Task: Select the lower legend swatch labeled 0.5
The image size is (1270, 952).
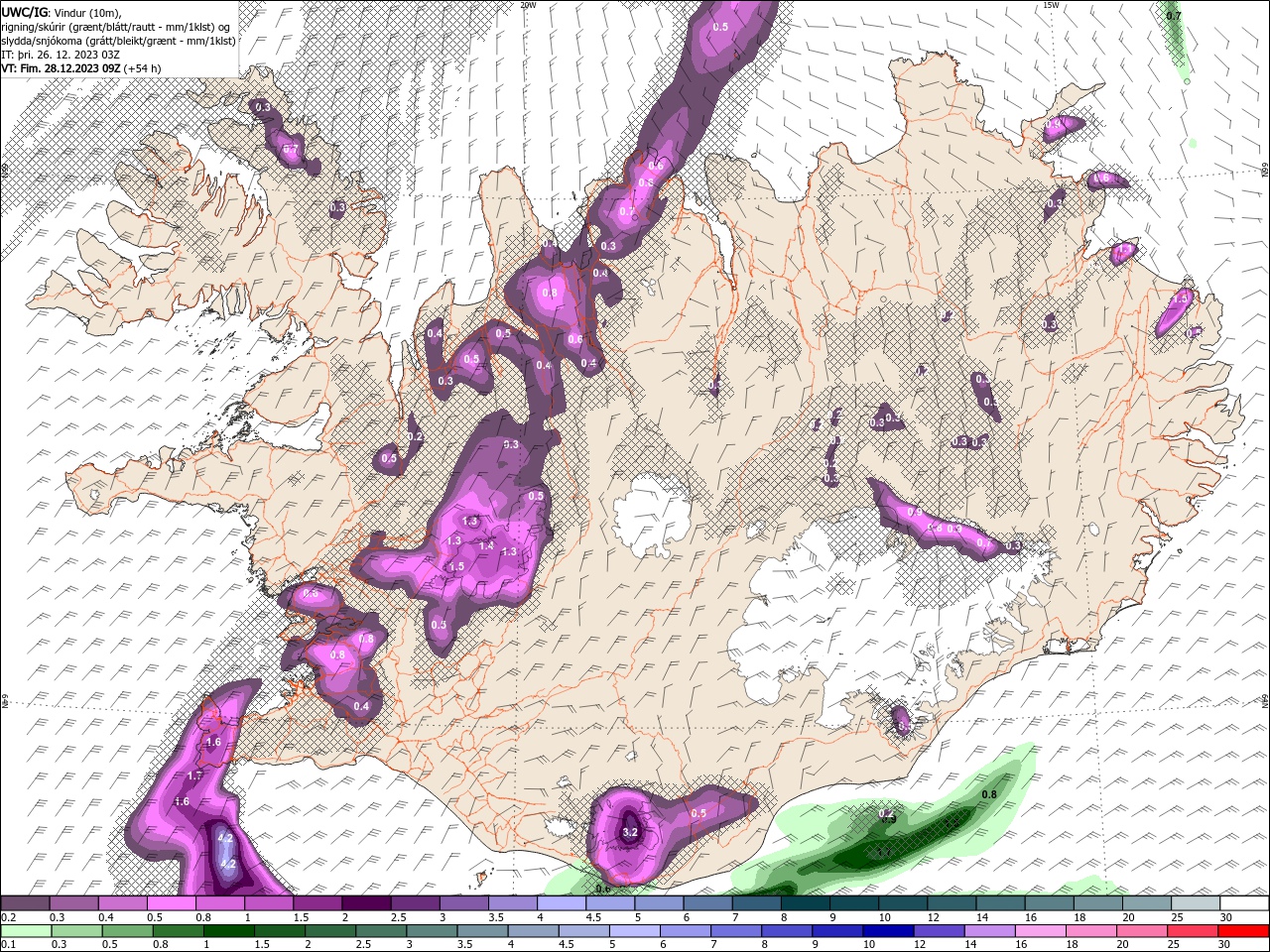Action: [126, 931]
